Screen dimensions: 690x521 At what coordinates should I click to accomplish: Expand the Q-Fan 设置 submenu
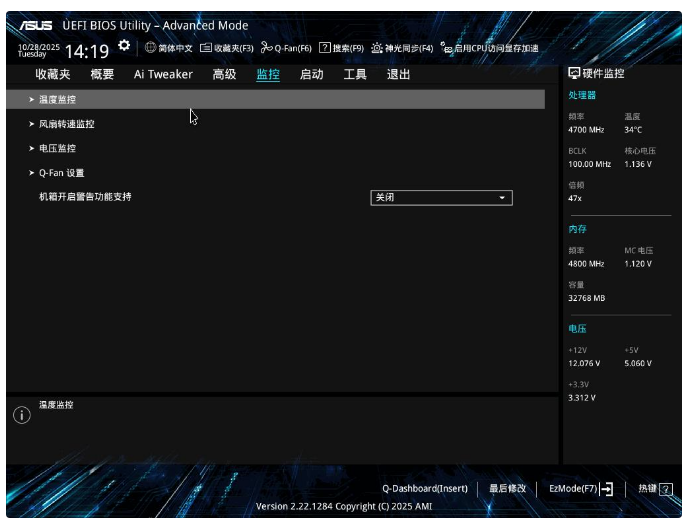(x=61, y=173)
